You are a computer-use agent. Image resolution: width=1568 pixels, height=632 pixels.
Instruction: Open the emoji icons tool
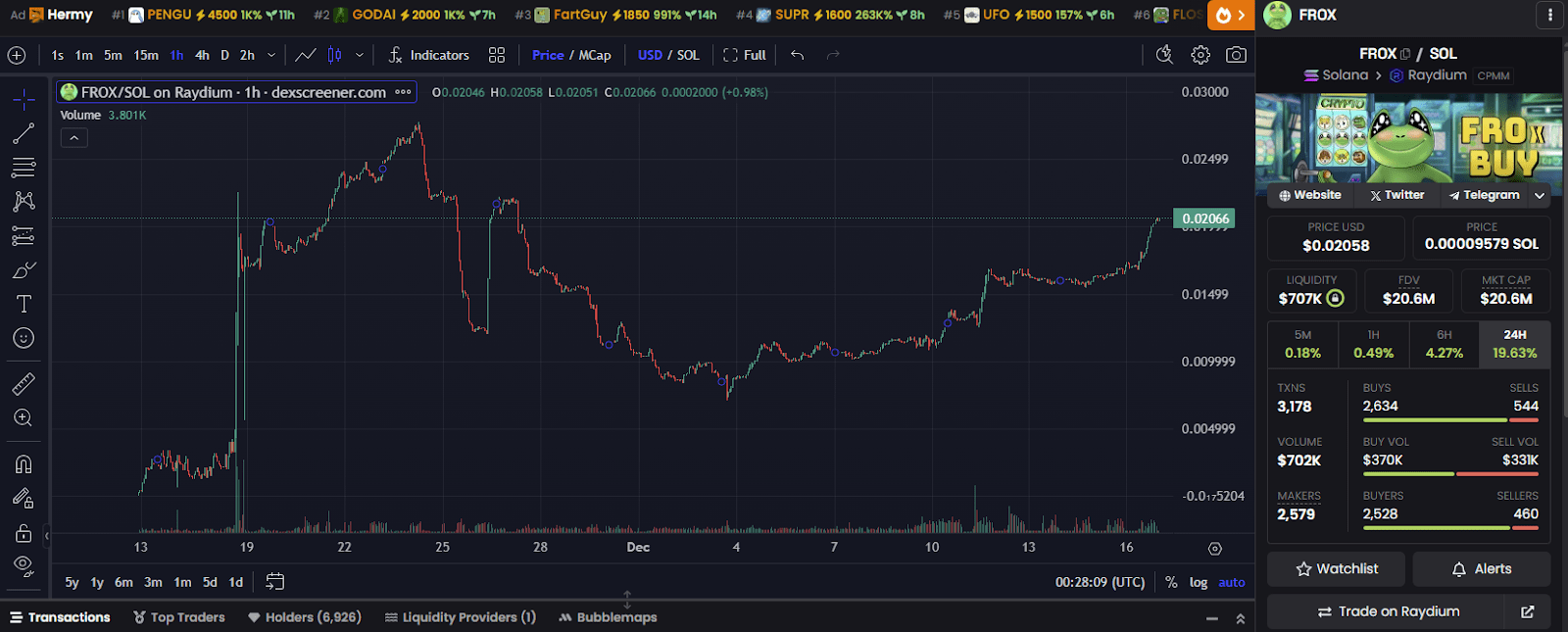coord(24,338)
